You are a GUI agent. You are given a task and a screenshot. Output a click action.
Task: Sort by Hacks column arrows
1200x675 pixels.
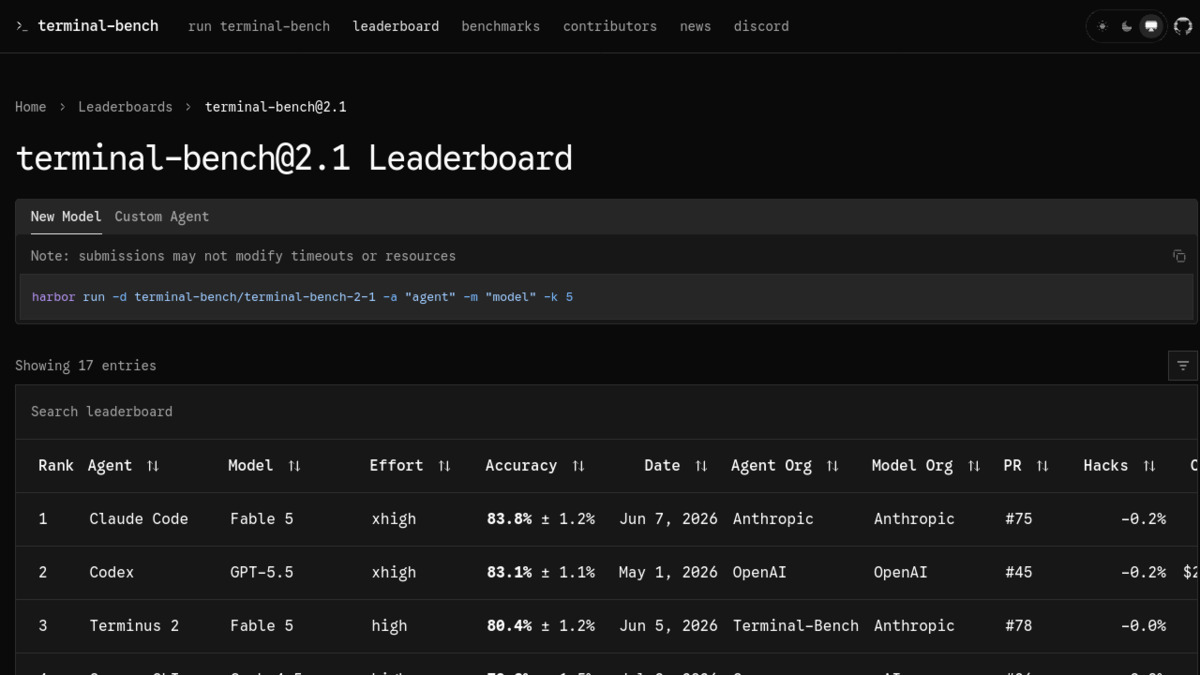pos(1149,466)
